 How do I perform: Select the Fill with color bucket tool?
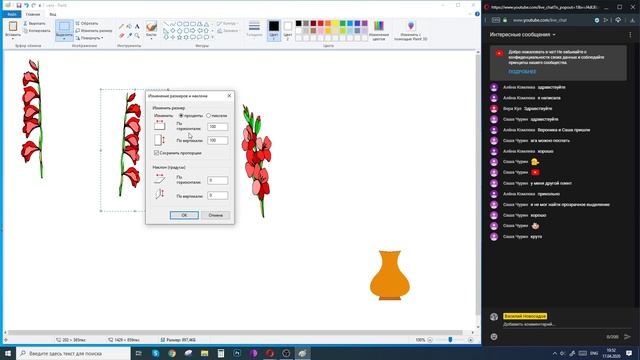[129, 27]
